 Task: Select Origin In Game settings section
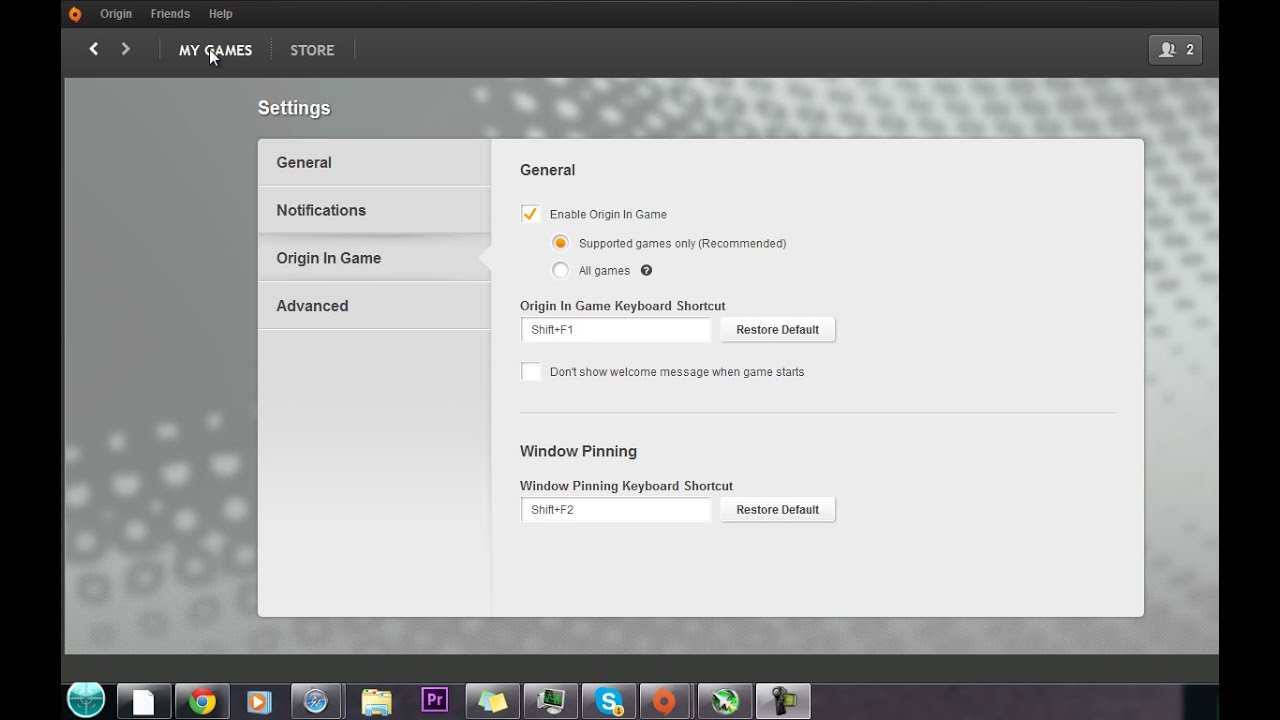[x=374, y=258]
